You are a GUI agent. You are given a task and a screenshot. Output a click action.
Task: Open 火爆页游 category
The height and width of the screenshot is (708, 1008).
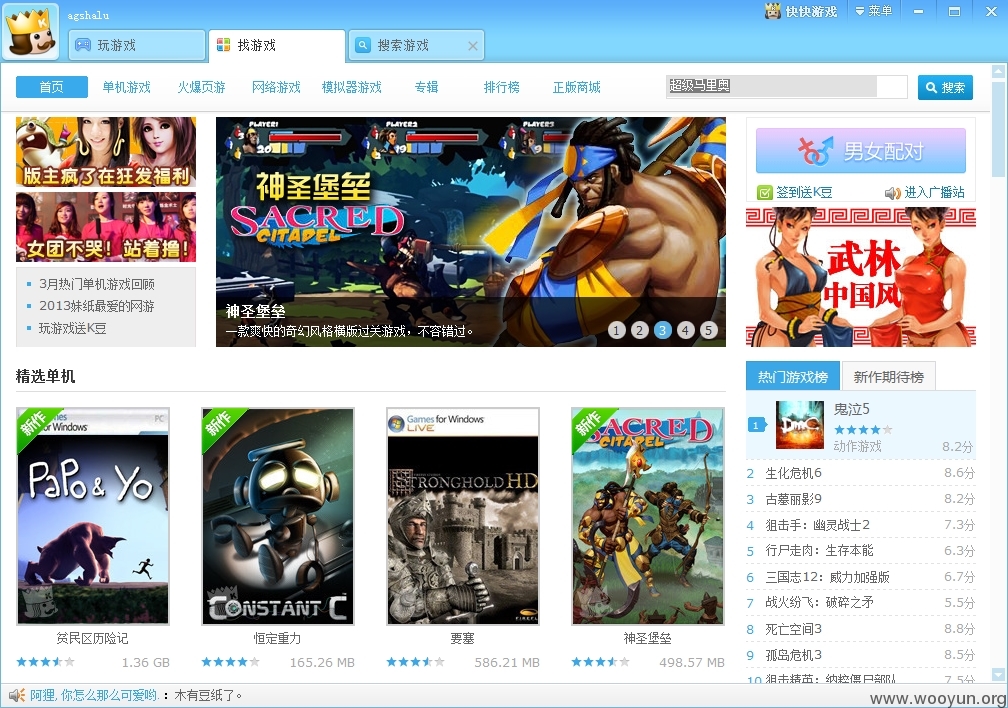[x=201, y=87]
